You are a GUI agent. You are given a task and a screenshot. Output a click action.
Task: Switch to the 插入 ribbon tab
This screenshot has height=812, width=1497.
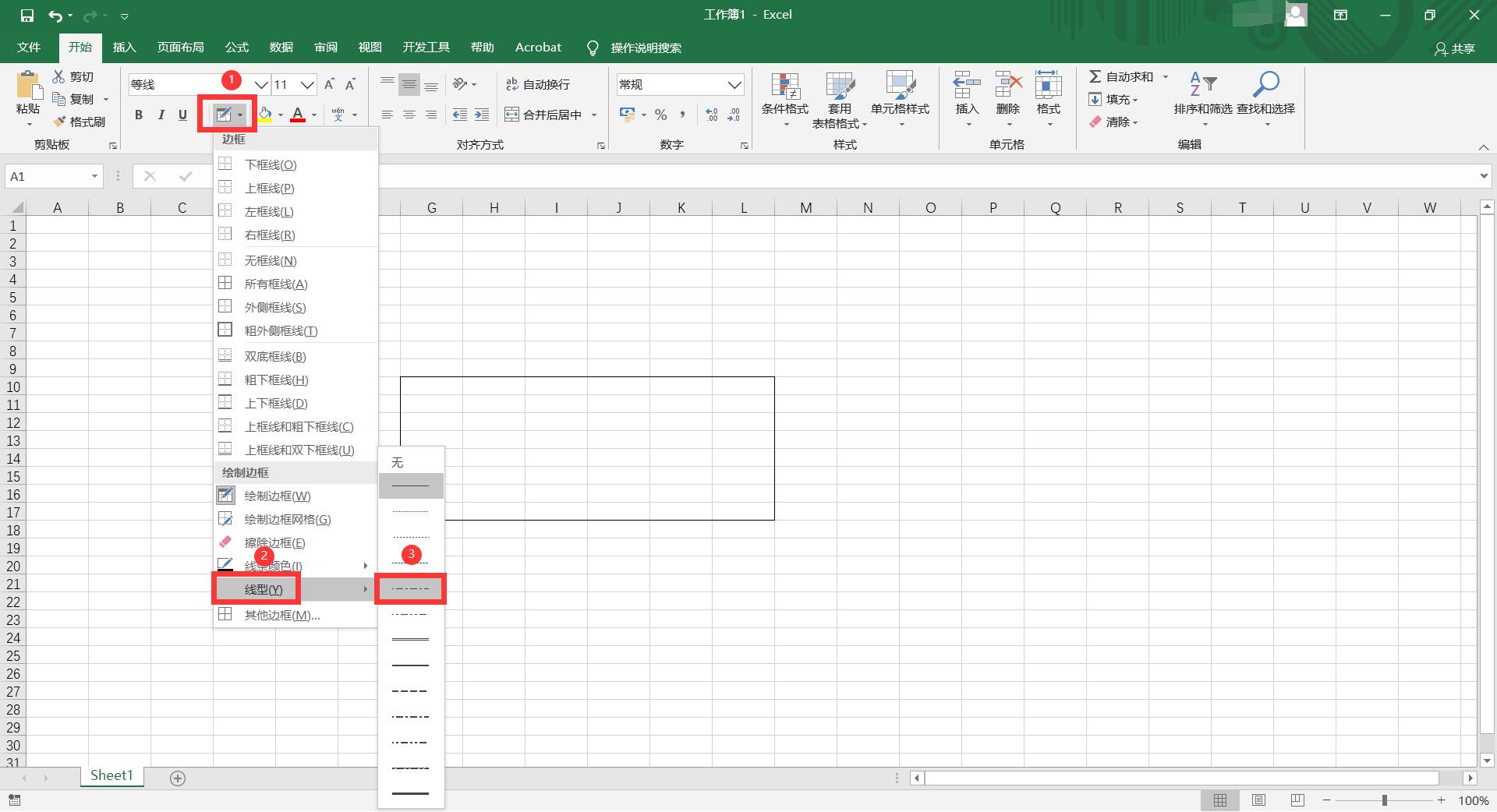(x=124, y=48)
